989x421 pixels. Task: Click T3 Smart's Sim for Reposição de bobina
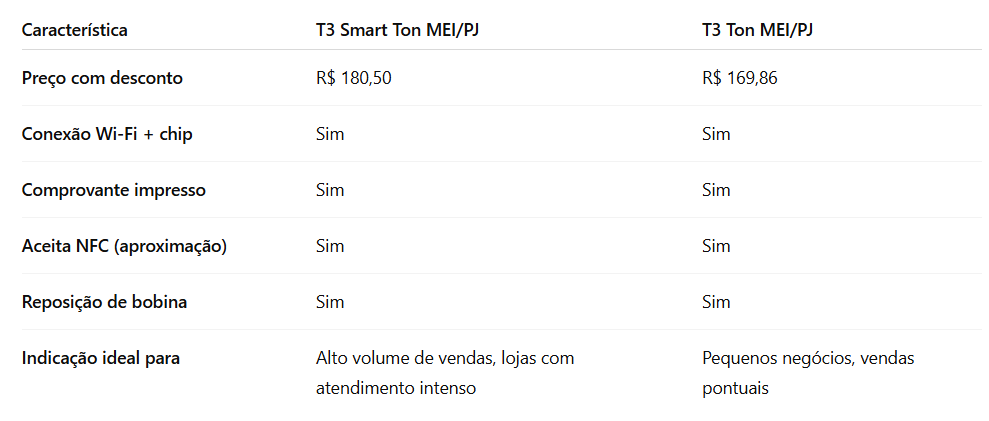(x=331, y=302)
